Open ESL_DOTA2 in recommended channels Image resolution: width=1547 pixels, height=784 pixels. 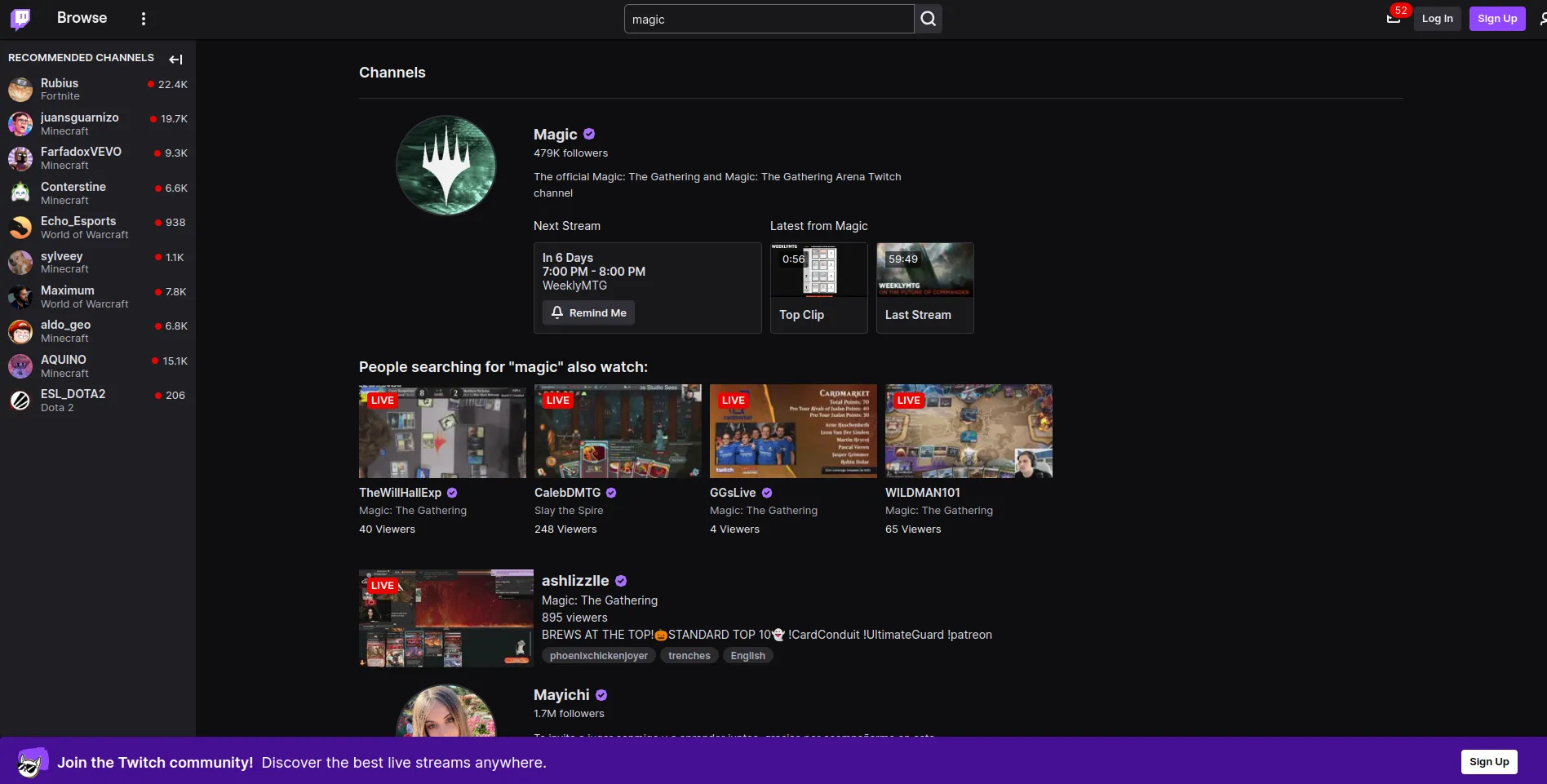98,401
